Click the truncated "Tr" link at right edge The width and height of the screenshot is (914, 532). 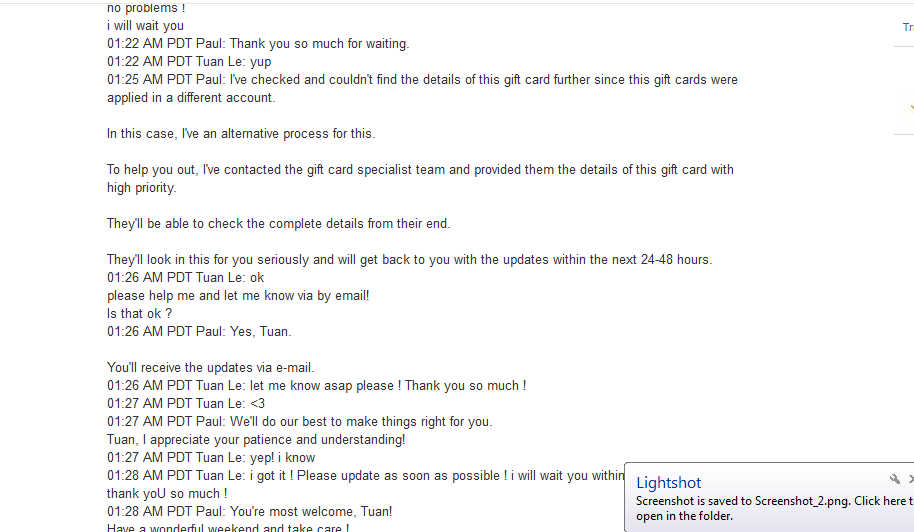tap(907, 27)
